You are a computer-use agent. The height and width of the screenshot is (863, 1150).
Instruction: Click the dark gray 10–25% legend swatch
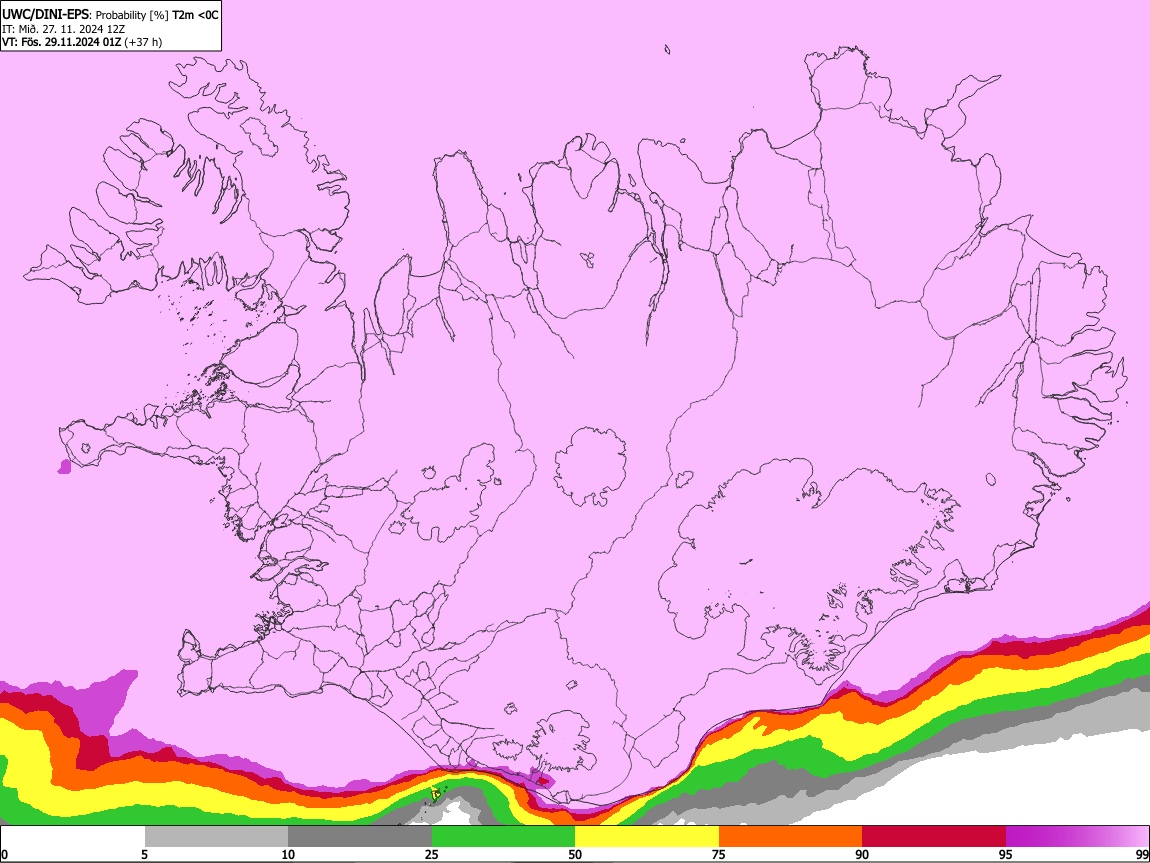[x=360, y=837]
